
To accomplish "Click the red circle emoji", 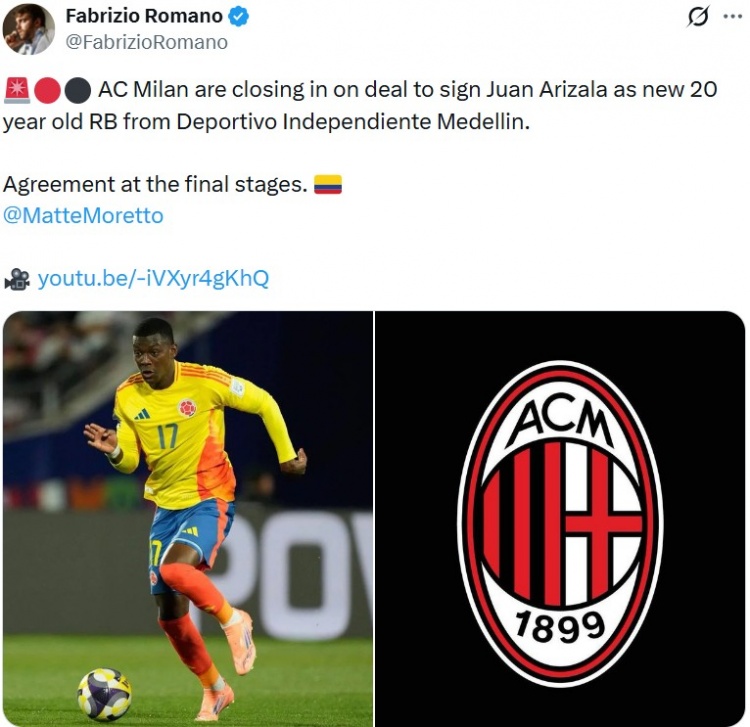I will 47,90.
